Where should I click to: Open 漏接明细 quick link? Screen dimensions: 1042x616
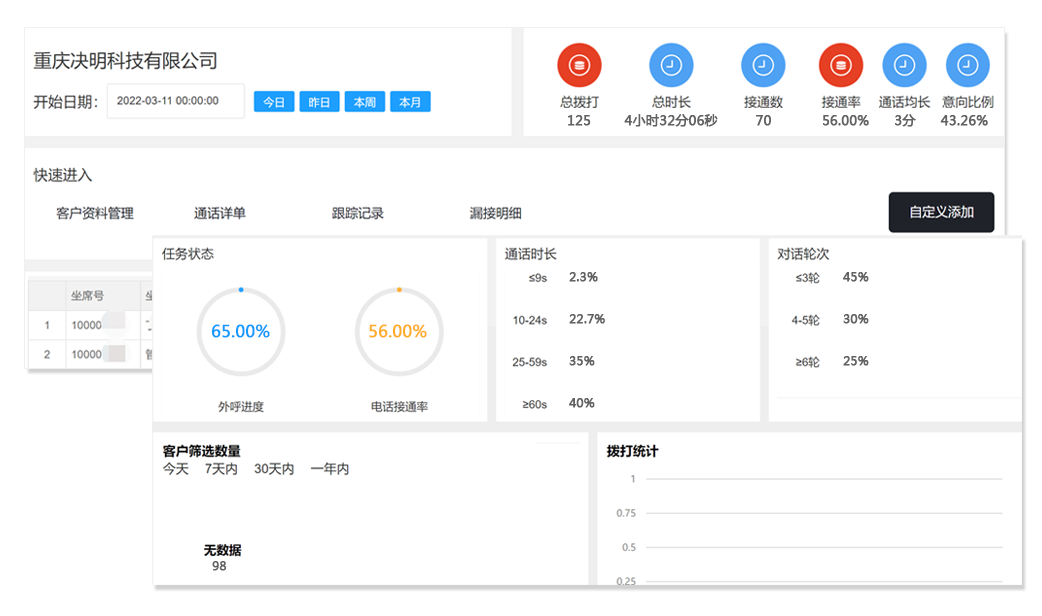tap(496, 213)
